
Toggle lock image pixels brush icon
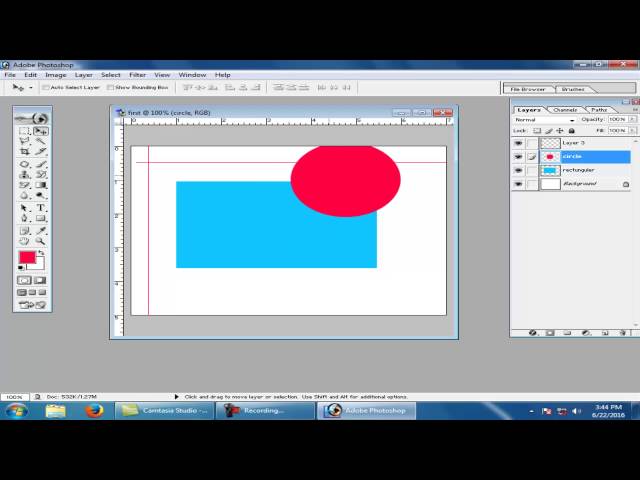(x=549, y=131)
